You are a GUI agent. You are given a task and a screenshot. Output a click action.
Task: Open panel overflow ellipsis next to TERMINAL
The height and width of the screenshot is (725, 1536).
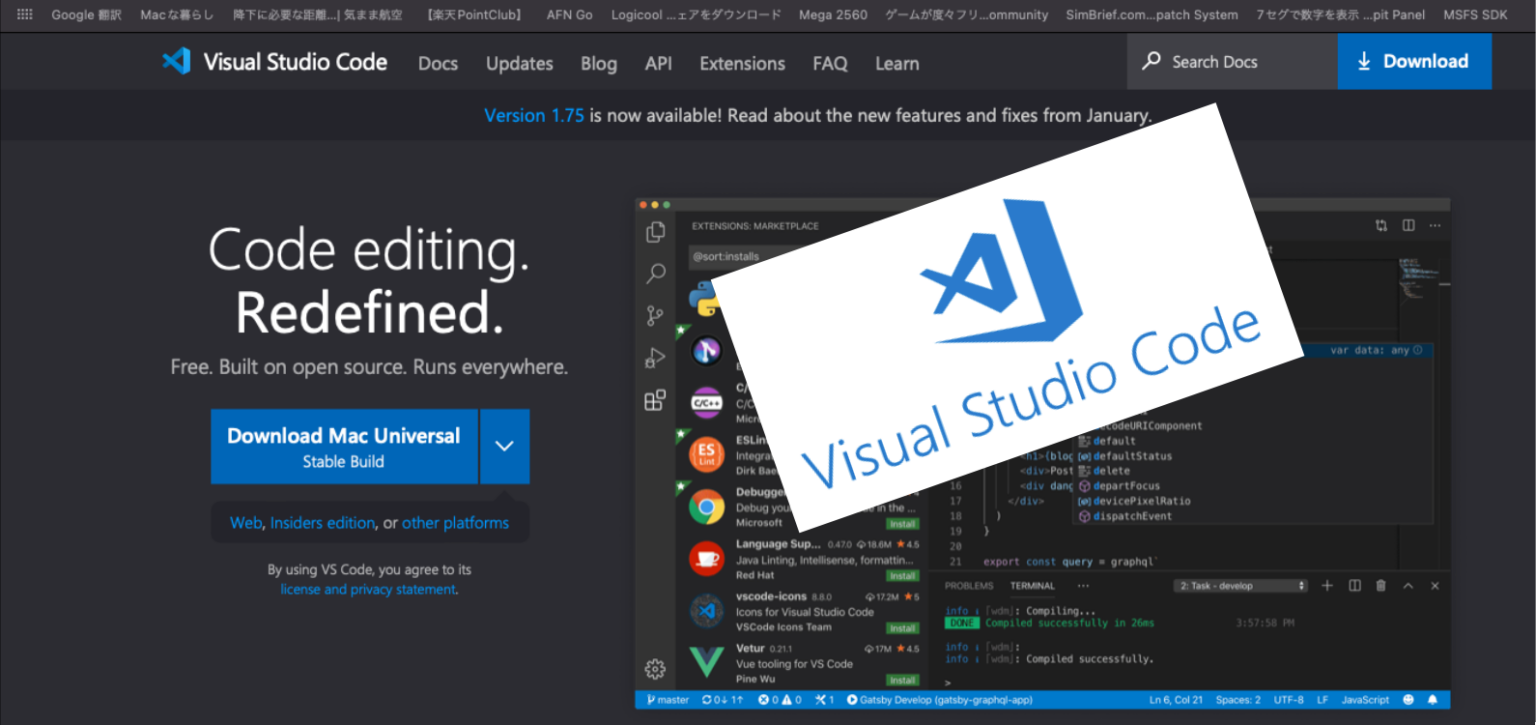pyautogui.click(x=1083, y=586)
